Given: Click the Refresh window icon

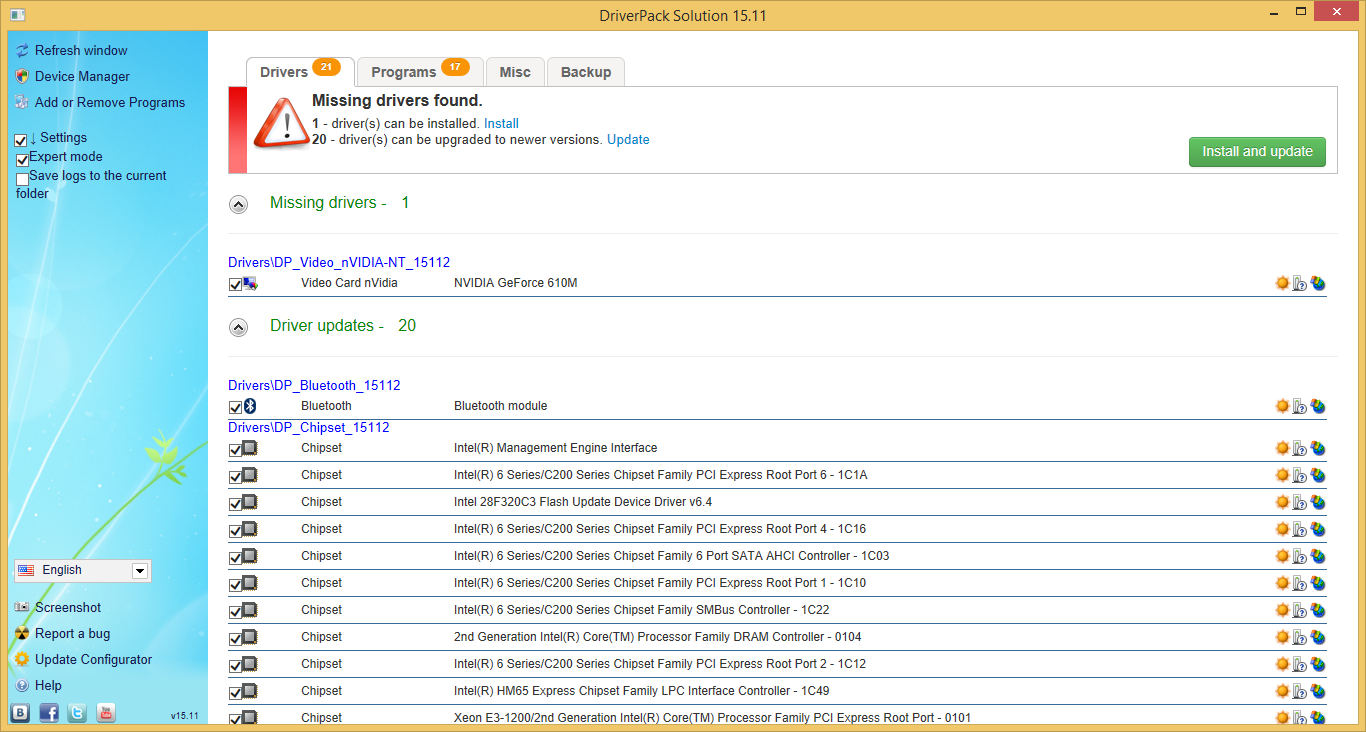Looking at the screenshot, I should (x=21, y=50).
